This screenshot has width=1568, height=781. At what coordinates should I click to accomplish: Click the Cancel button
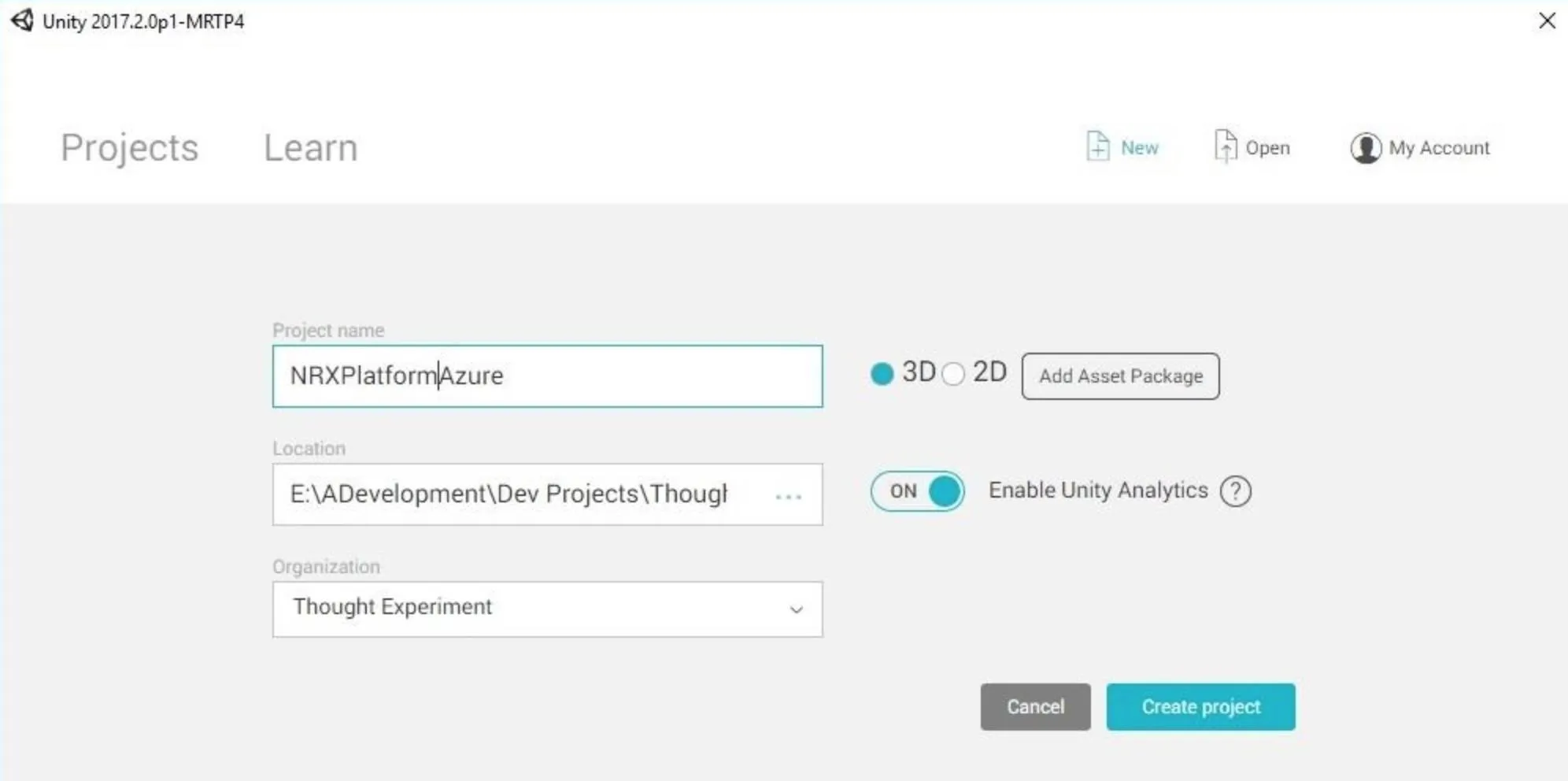(1035, 707)
